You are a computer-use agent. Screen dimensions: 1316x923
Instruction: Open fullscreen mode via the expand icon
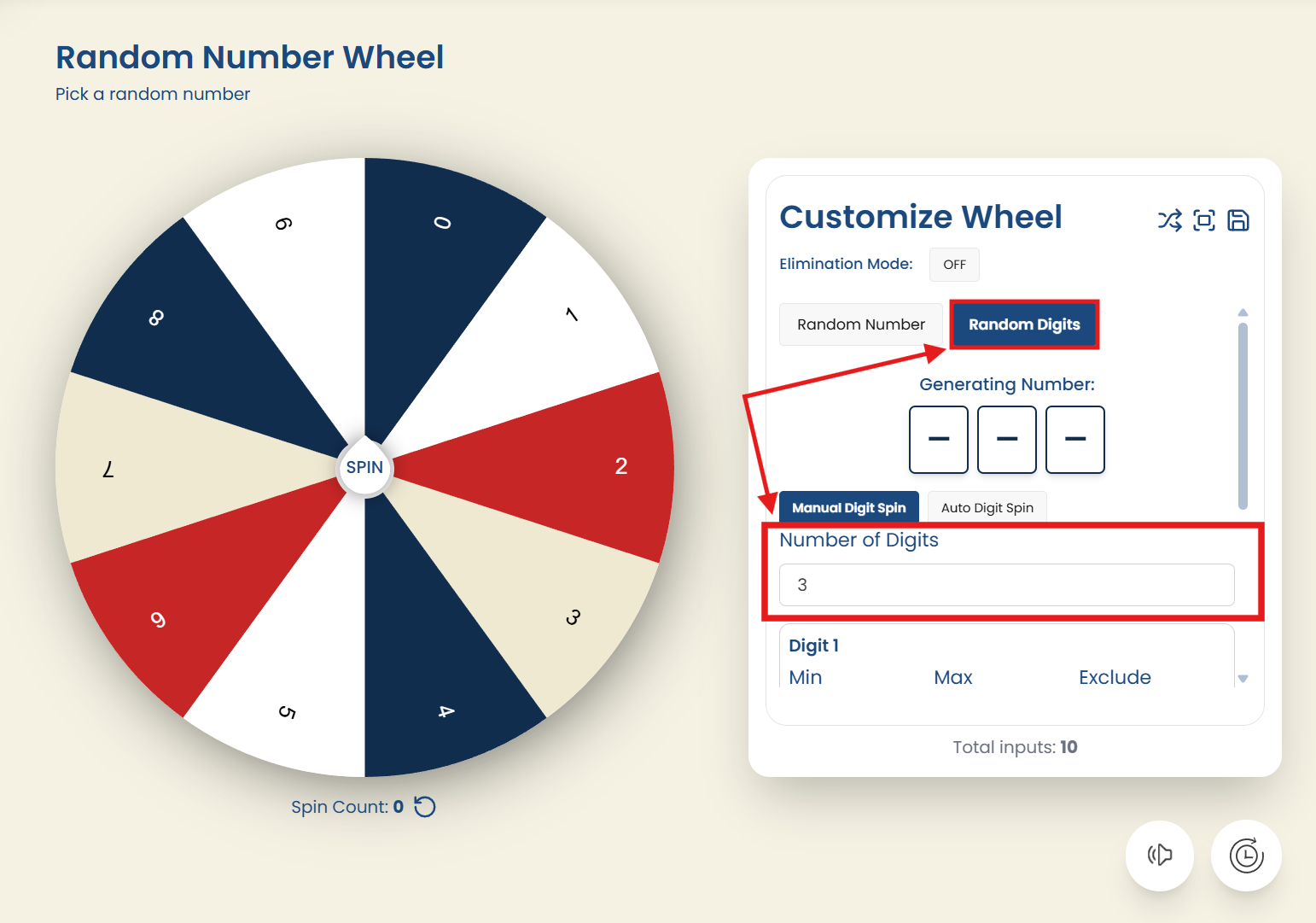click(x=1204, y=220)
